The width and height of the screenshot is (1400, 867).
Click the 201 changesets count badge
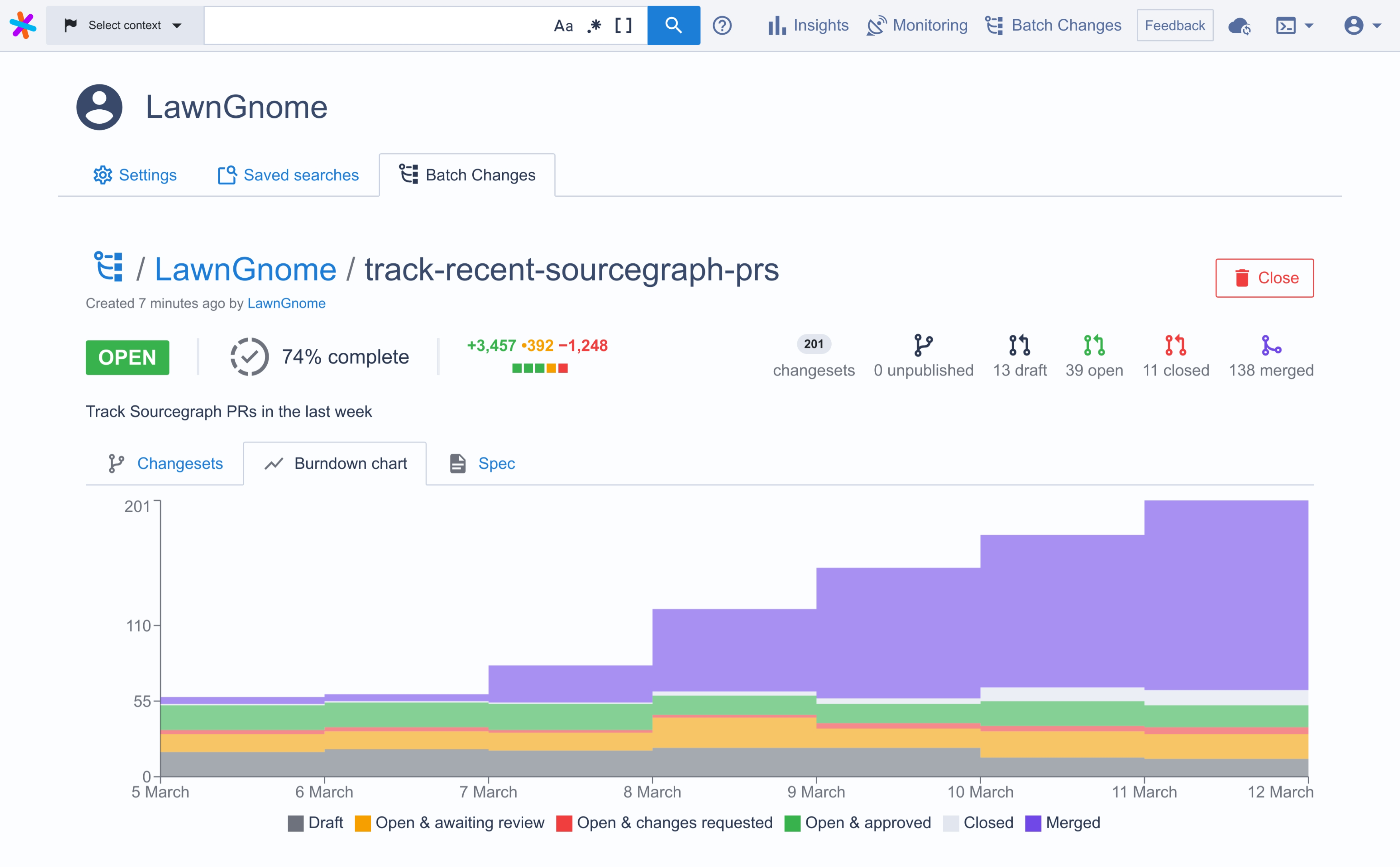tap(814, 344)
